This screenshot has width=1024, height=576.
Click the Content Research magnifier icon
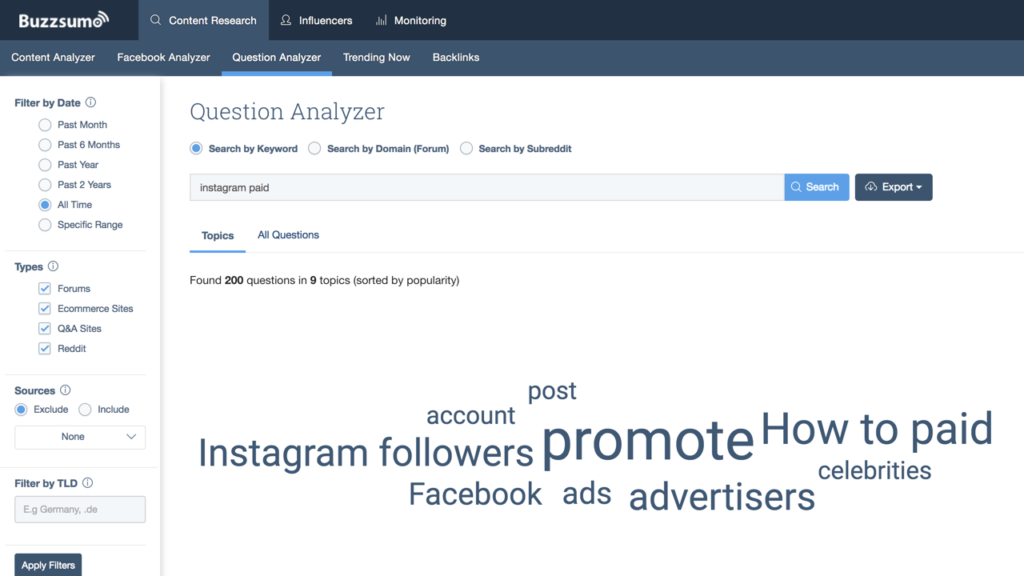click(155, 20)
